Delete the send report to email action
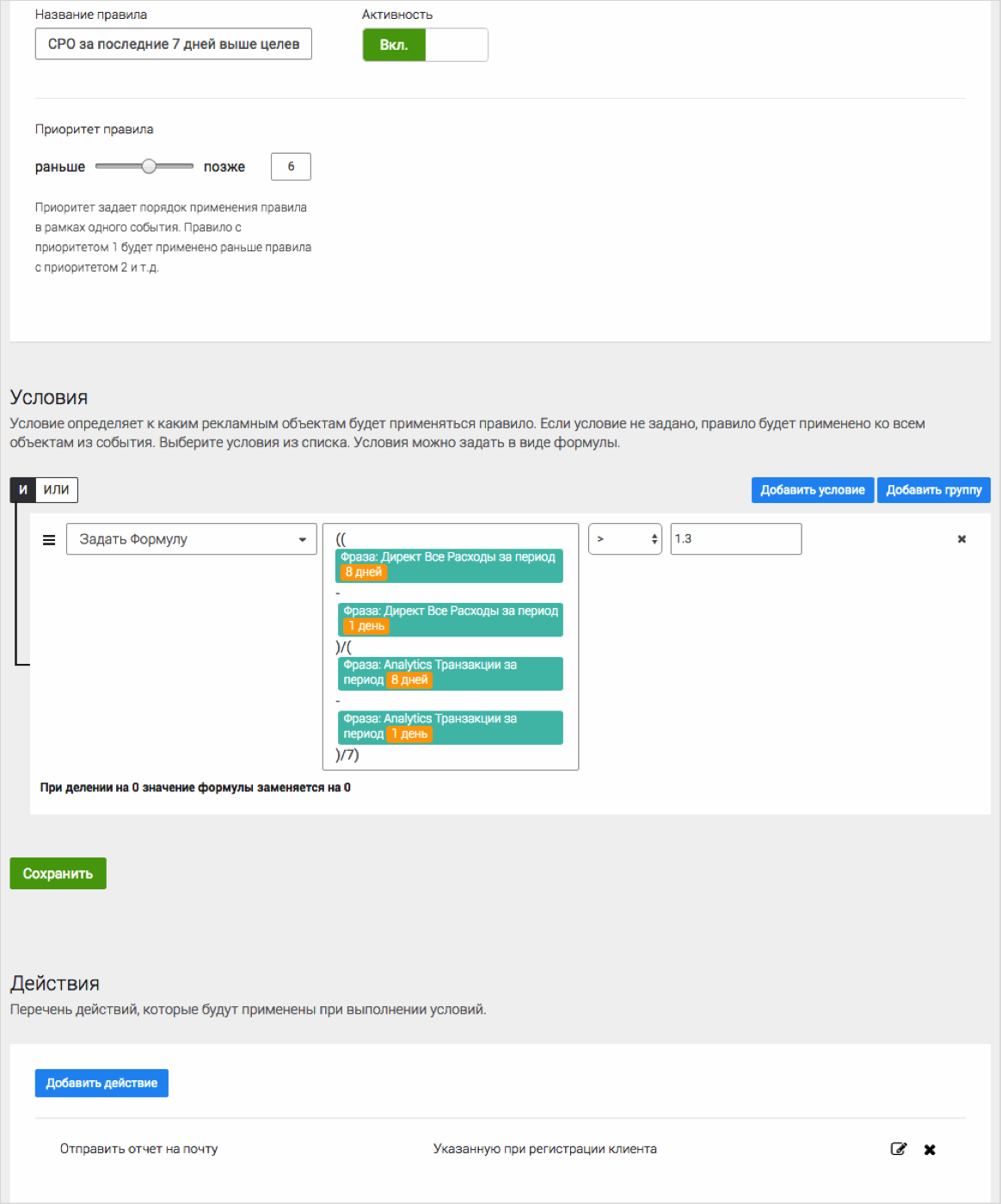The width and height of the screenshot is (1001, 1204). [930, 1149]
